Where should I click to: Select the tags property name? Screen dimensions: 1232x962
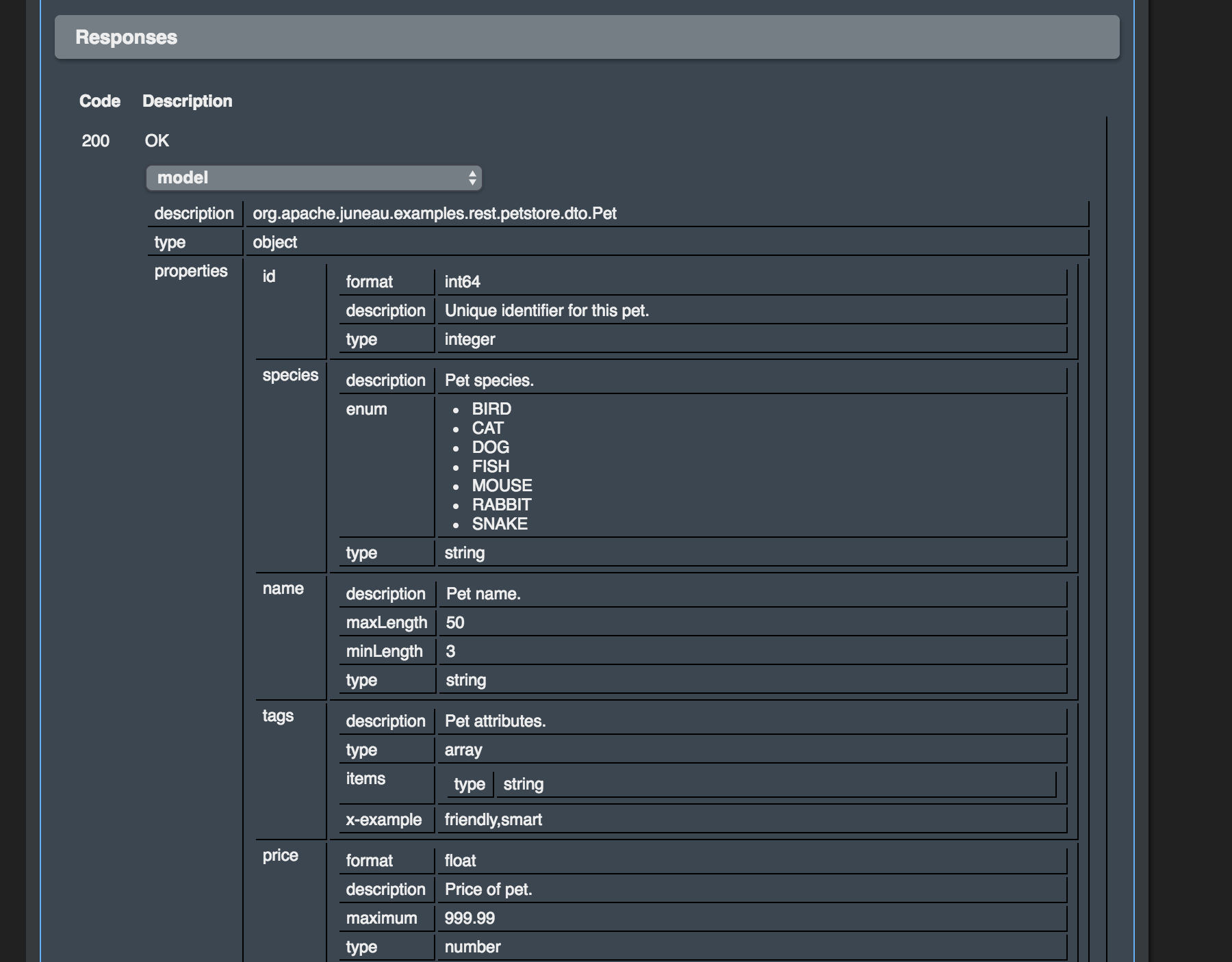click(278, 716)
